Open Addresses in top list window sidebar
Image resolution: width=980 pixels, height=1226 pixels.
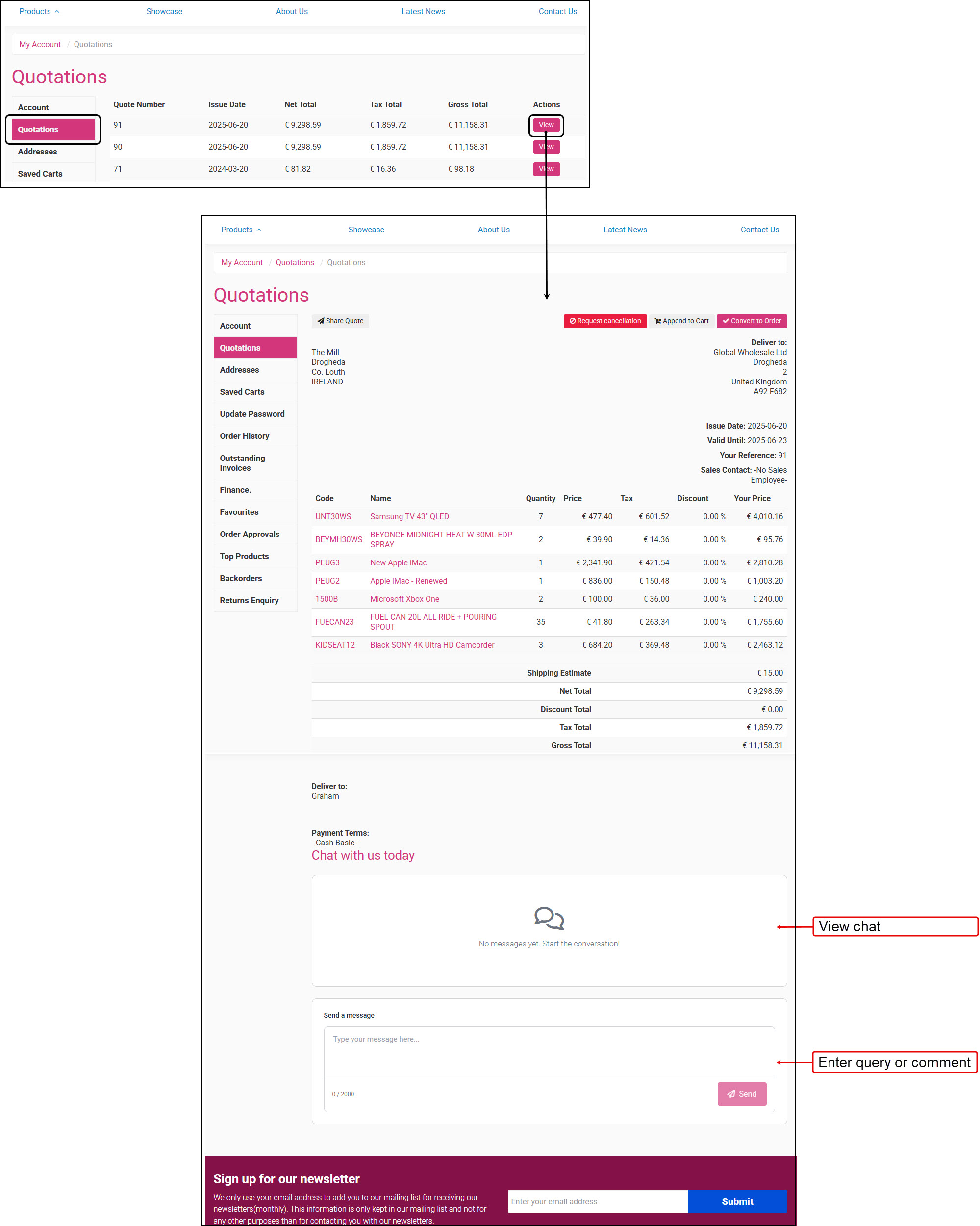pos(53,152)
